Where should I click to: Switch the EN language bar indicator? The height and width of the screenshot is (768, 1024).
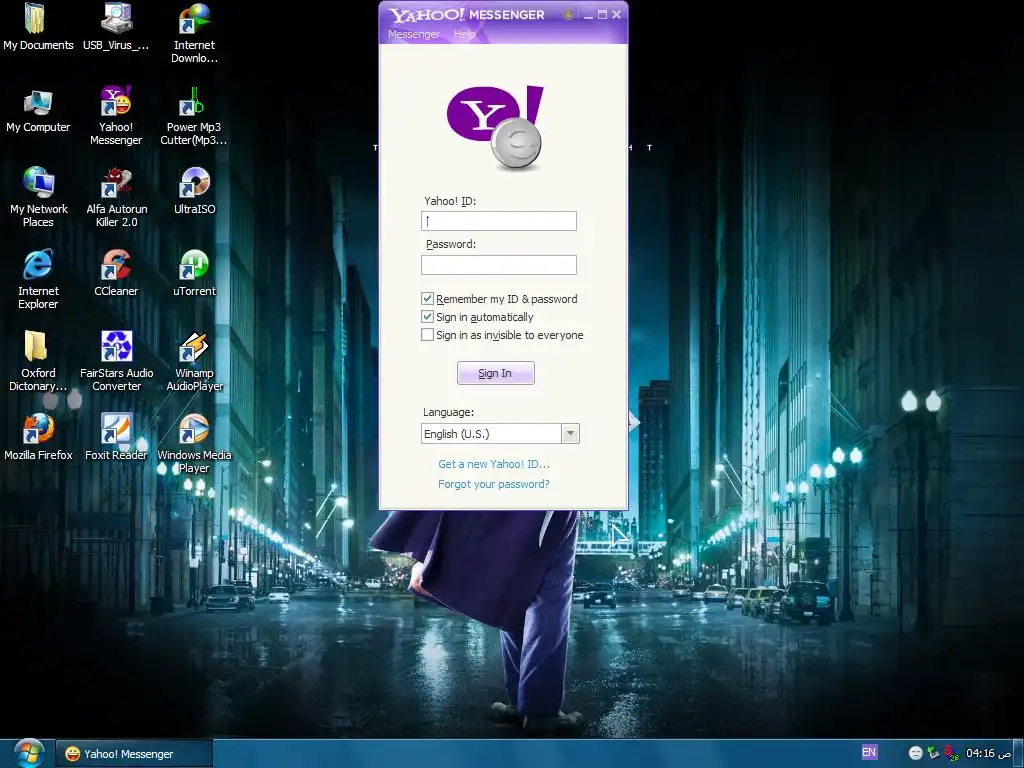click(869, 752)
